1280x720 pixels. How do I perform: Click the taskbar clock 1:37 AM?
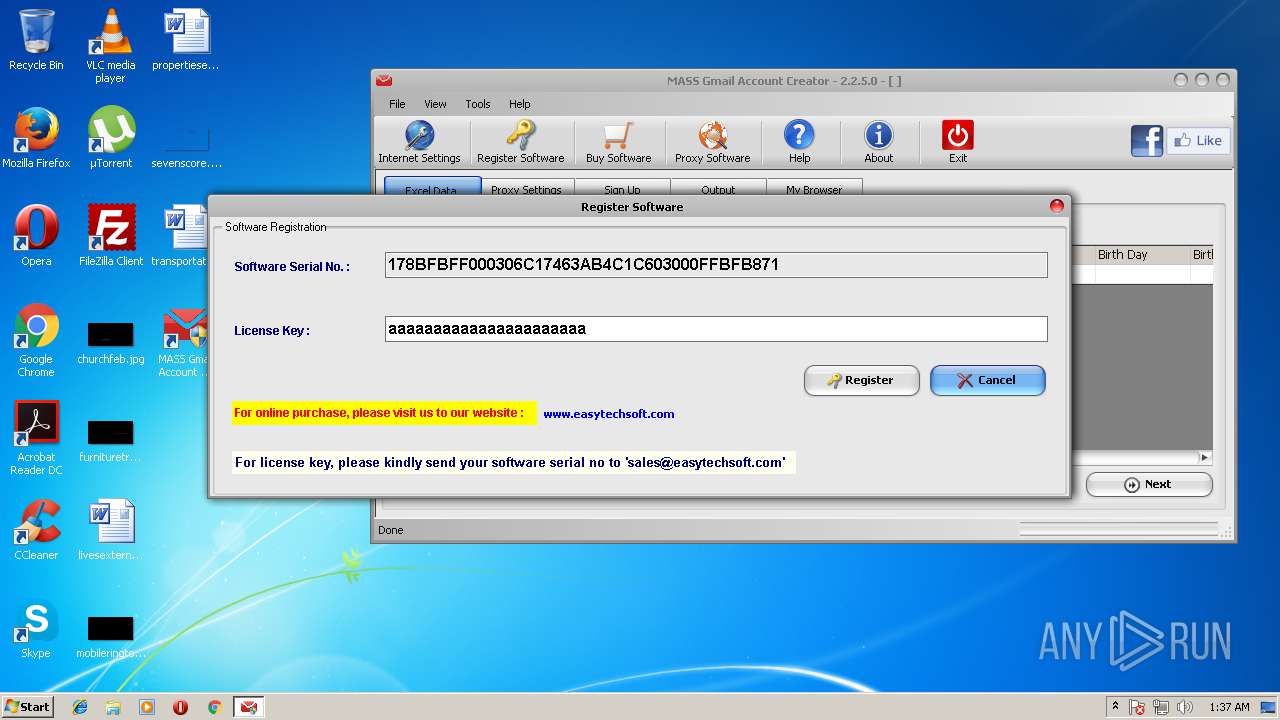[x=1229, y=707]
